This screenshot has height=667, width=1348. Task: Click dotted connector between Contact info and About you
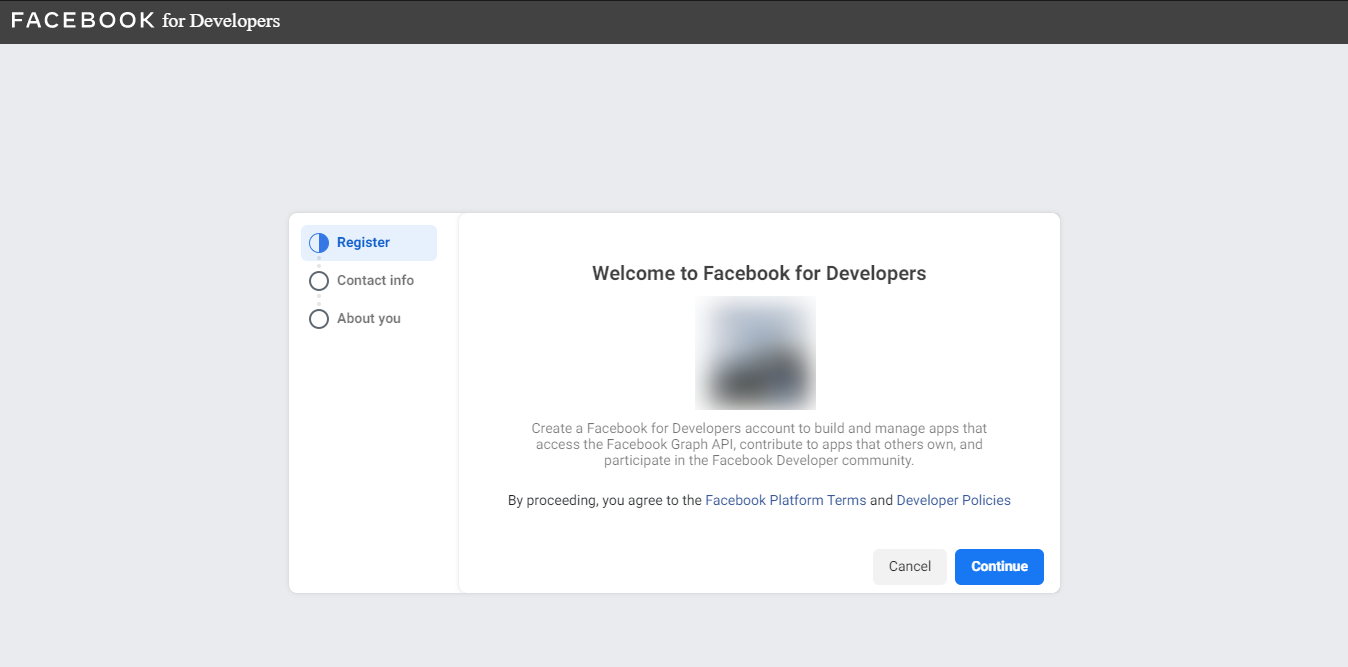[319, 300]
